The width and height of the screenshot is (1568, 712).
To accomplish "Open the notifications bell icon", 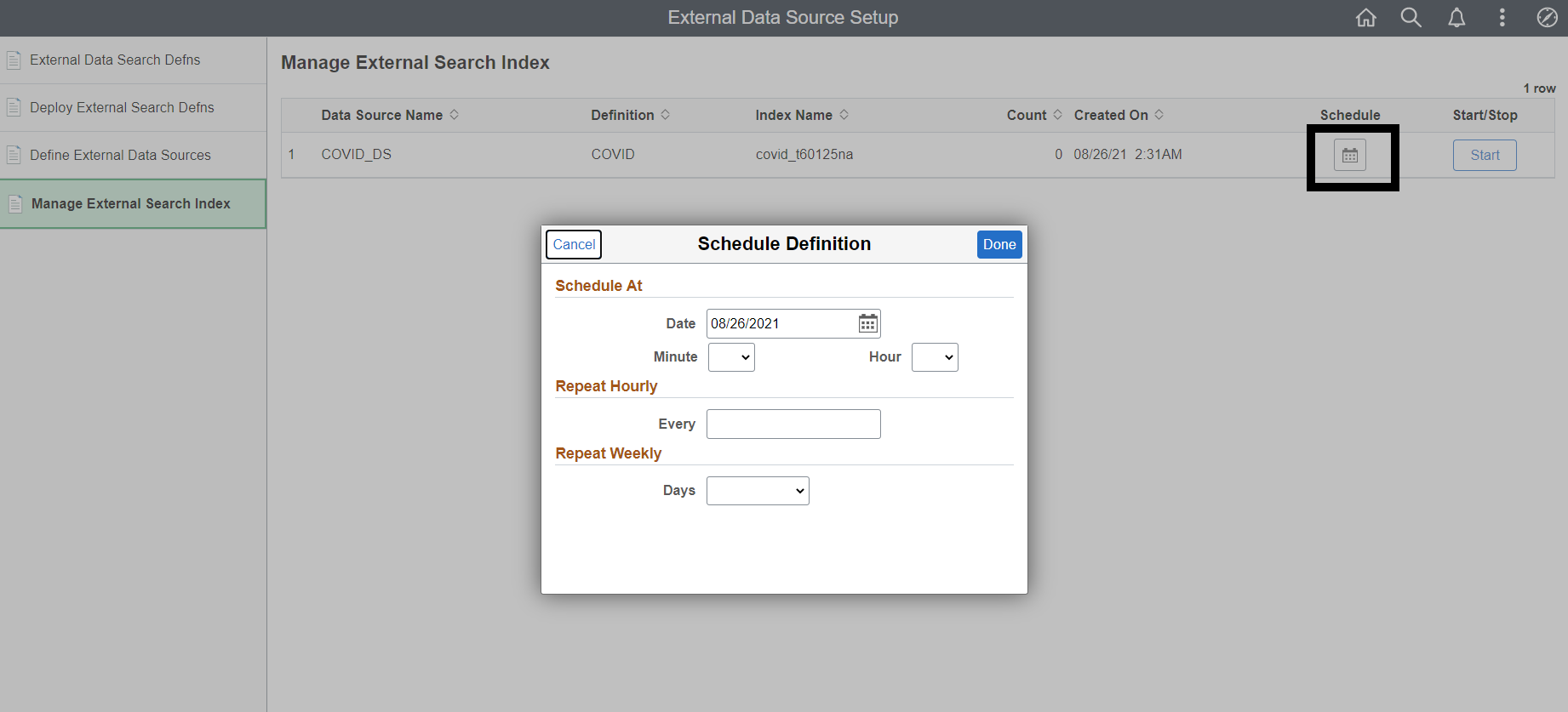I will click(x=1456, y=18).
